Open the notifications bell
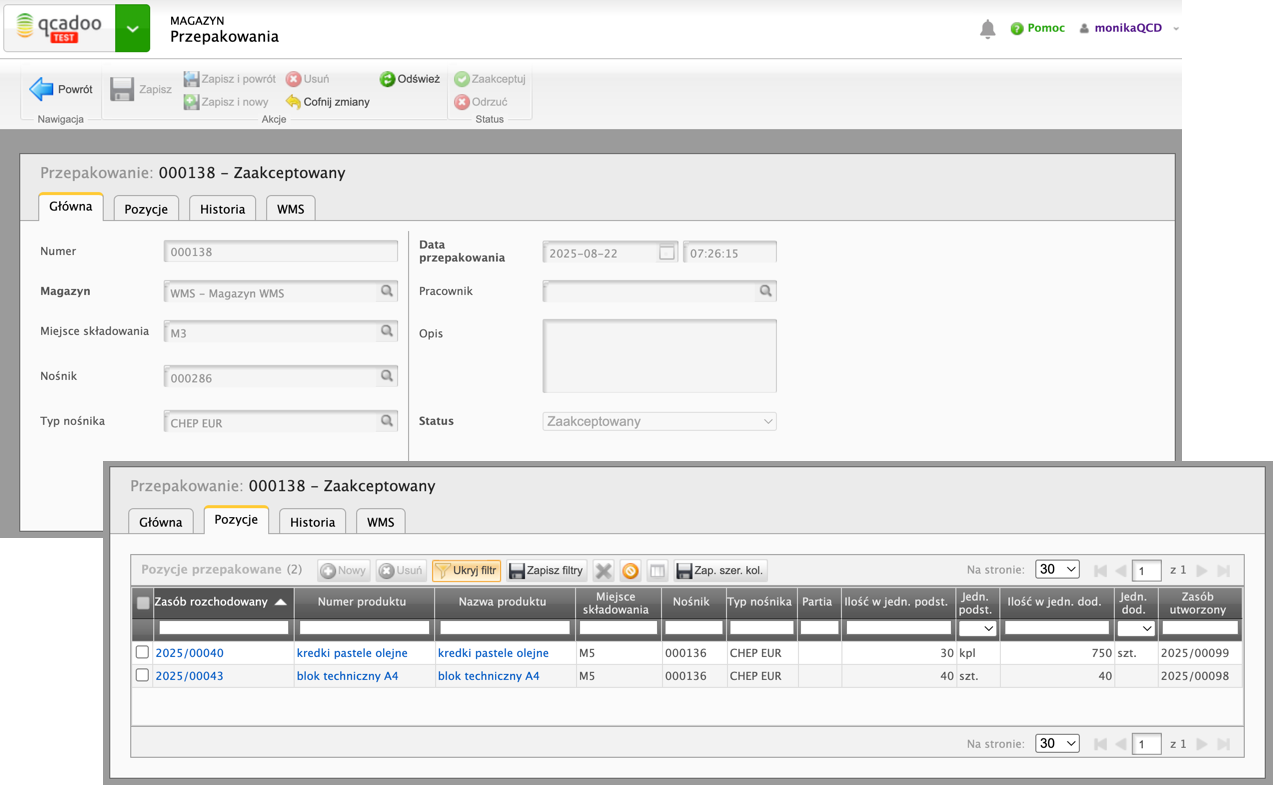1273x785 pixels. point(988,29)
